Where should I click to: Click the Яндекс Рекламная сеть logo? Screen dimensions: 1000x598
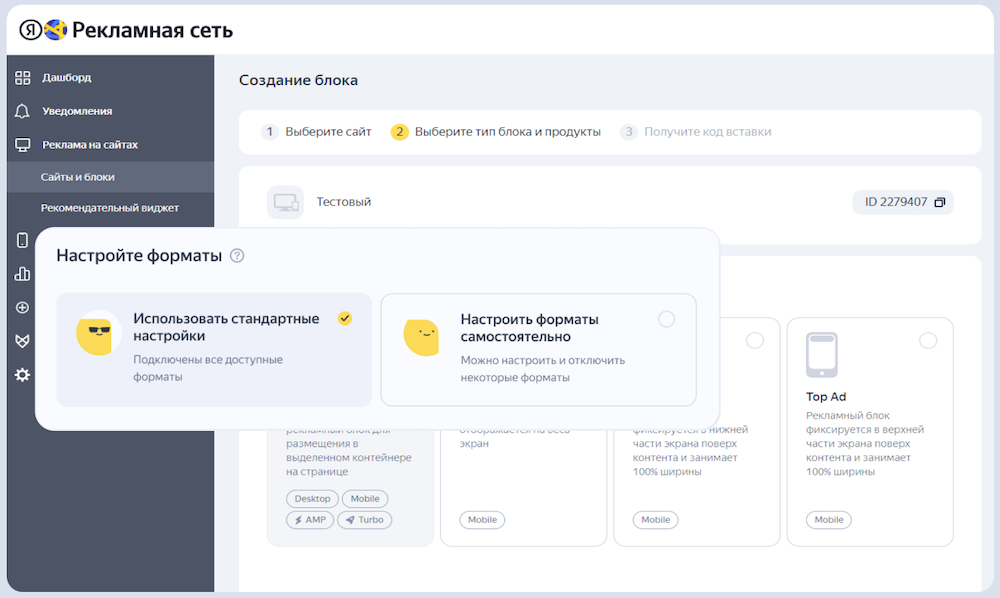click(x=126, y=30)
